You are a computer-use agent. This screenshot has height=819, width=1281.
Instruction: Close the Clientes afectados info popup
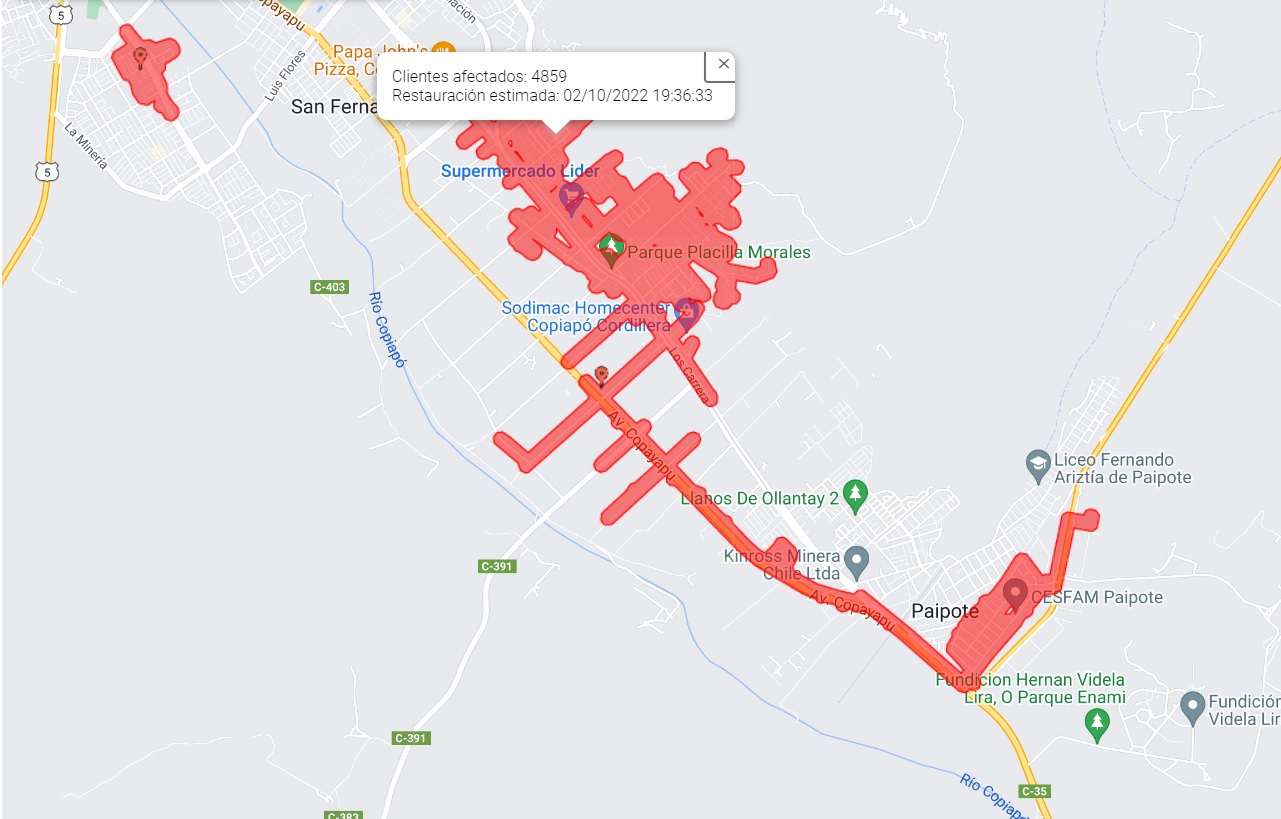pos(723,64)
